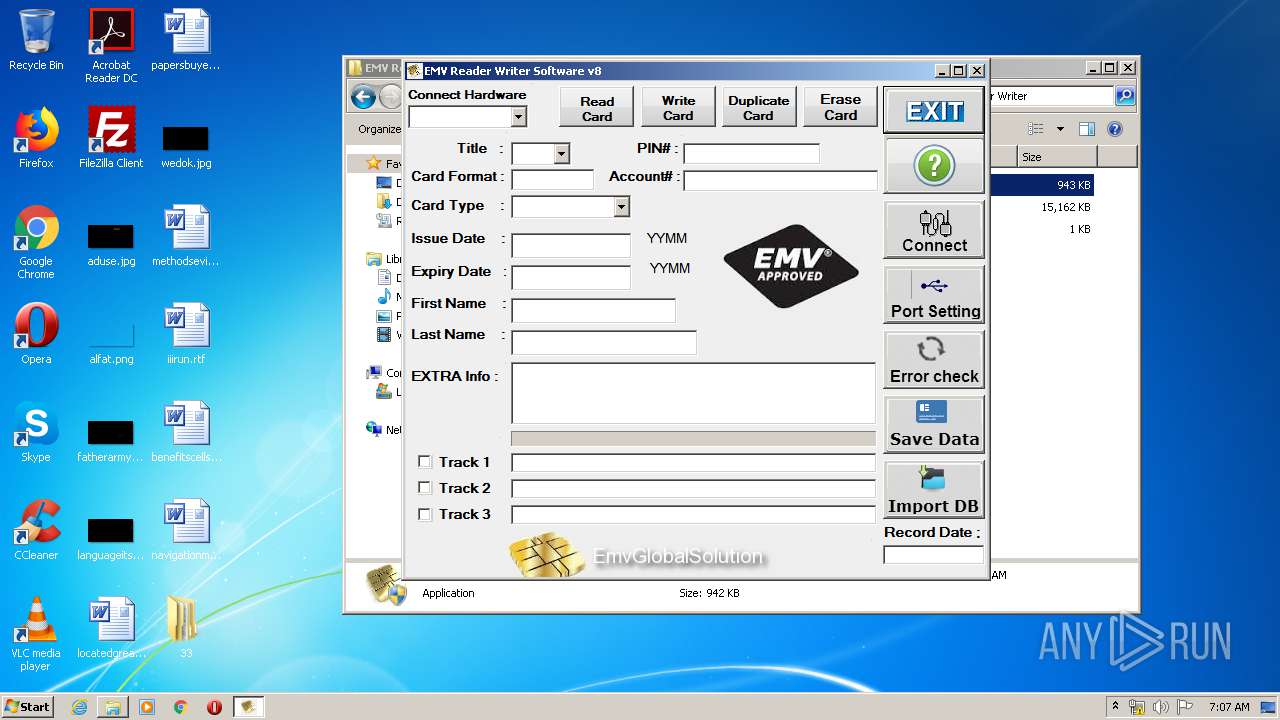Screen dimensions: 1280x720
Task: Click the Track 1 data field
Action: coord(693,463)
